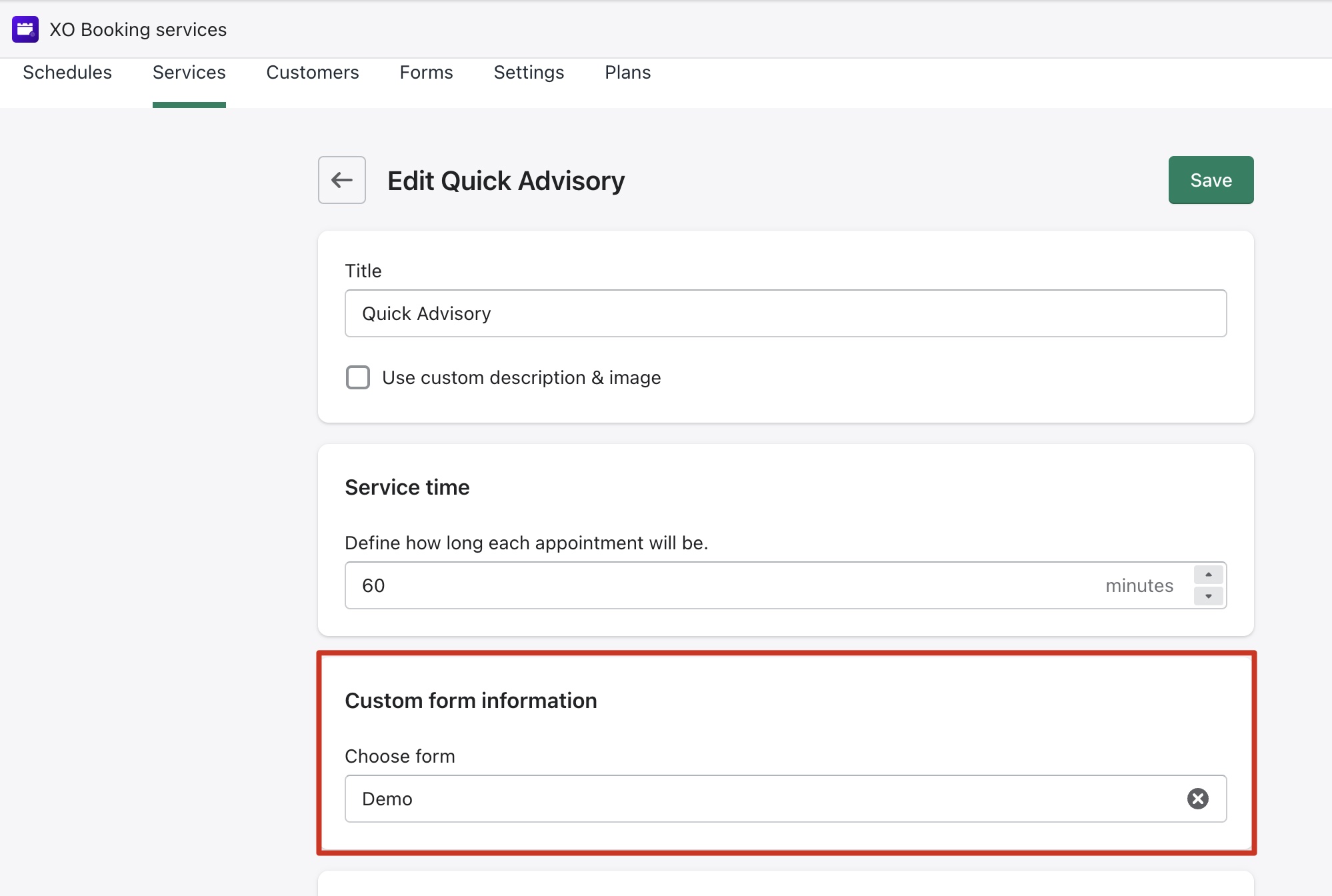Viewport: 1332px width, 896px height.
Task: Clear the selected Demo form
Action: click(1197, 799)
